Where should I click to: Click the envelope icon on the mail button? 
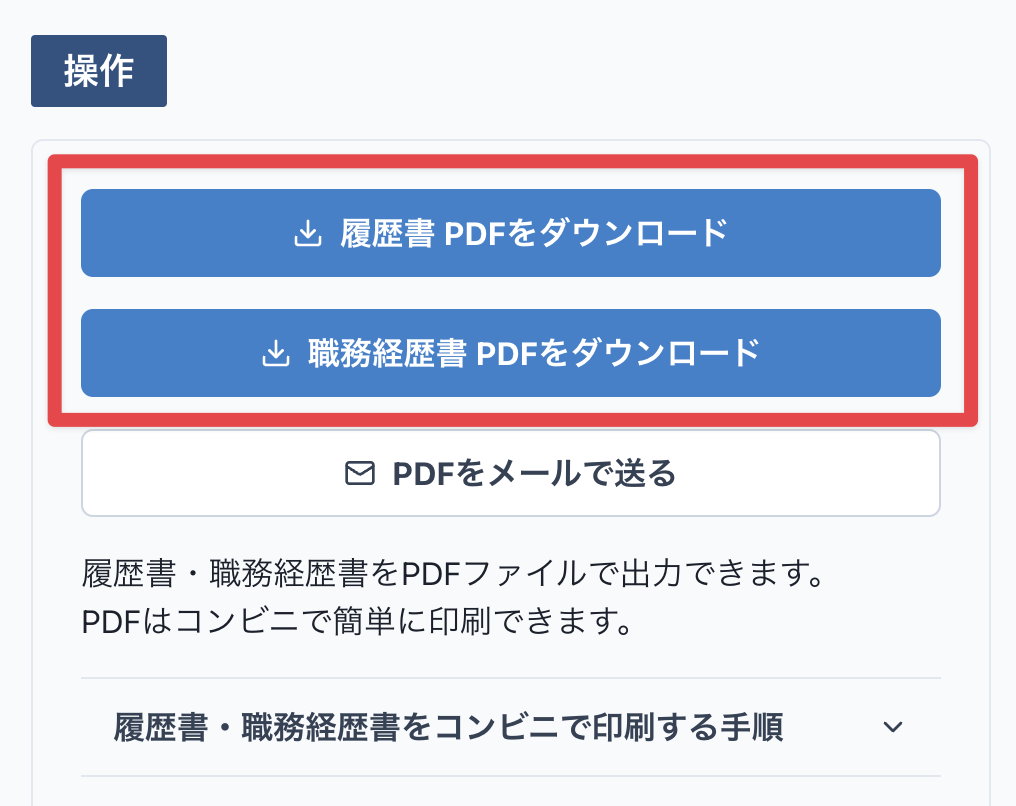[x=360, y=473]
